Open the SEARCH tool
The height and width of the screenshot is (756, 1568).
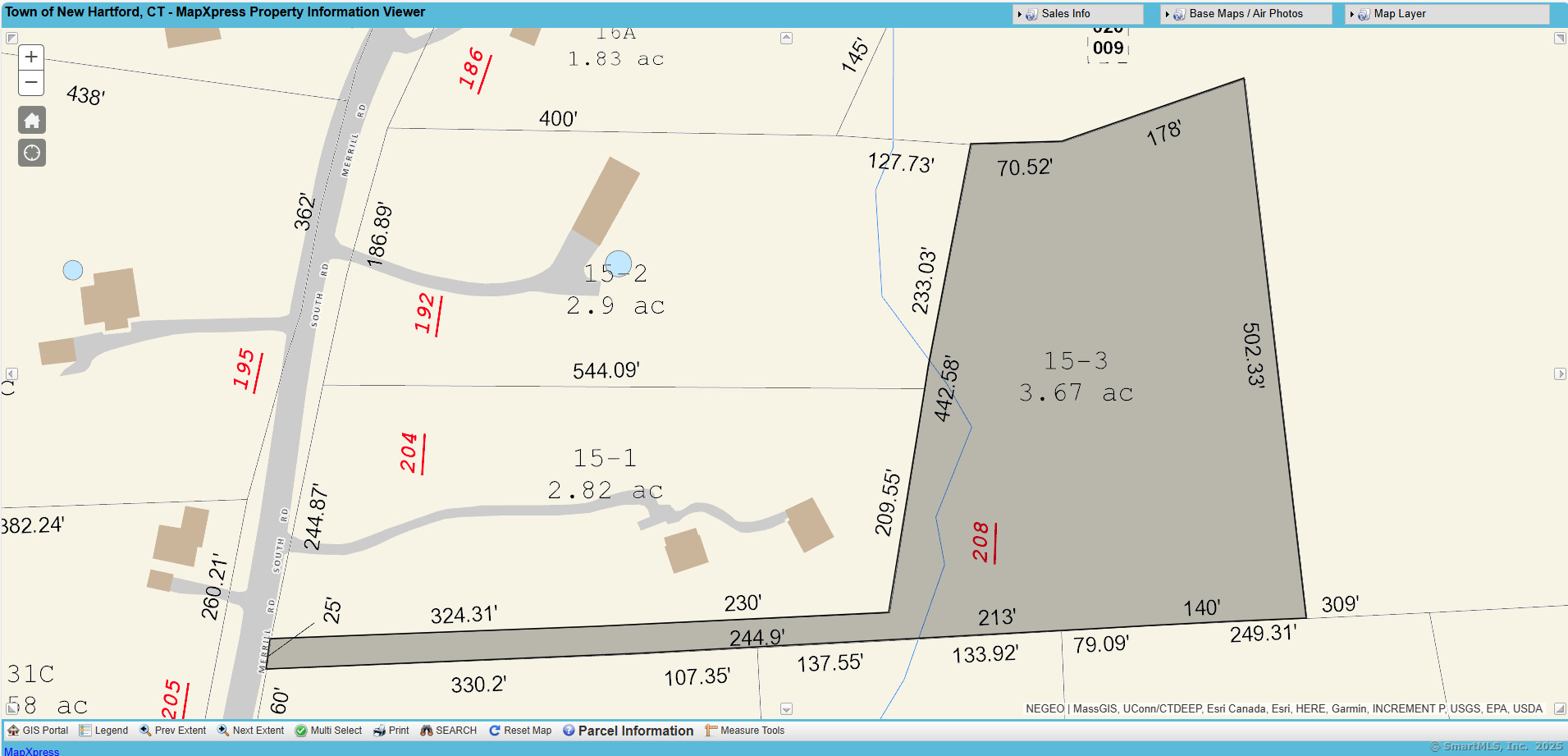pos(448,731)
